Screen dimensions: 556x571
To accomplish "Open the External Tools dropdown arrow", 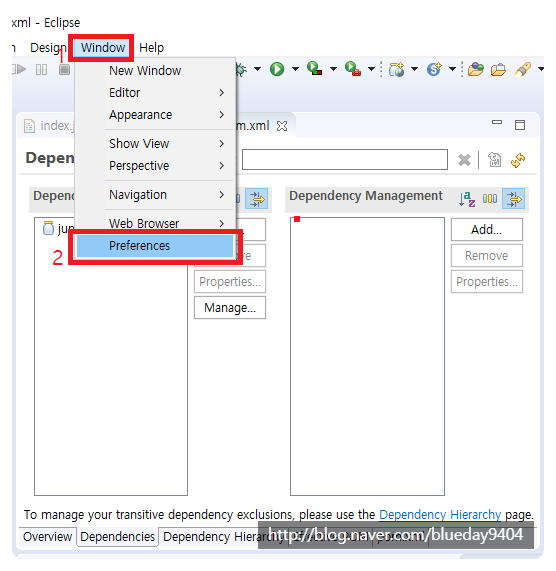I will [371, 69].
